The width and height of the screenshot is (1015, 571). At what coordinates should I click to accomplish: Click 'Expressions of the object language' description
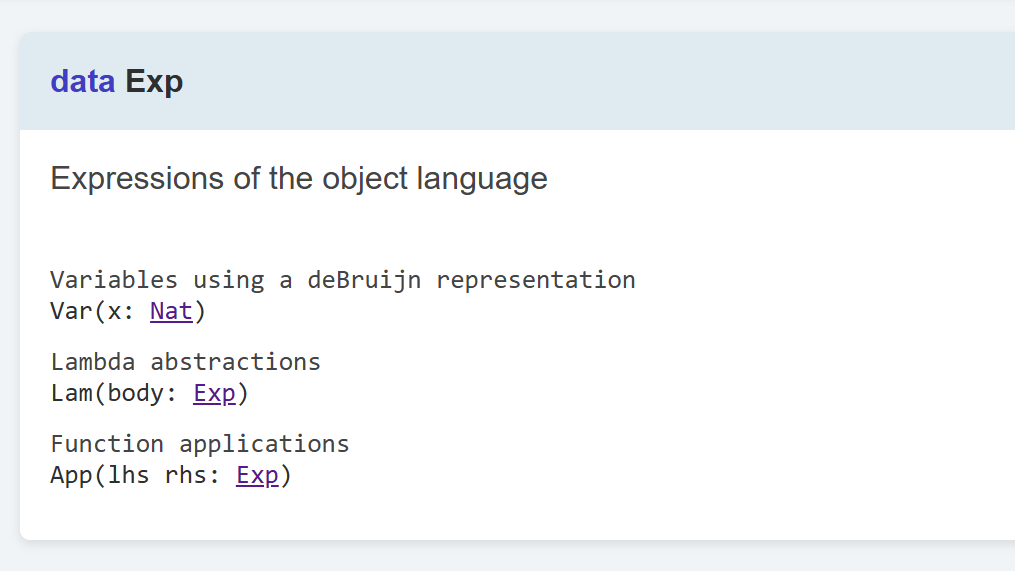point(299,178)
